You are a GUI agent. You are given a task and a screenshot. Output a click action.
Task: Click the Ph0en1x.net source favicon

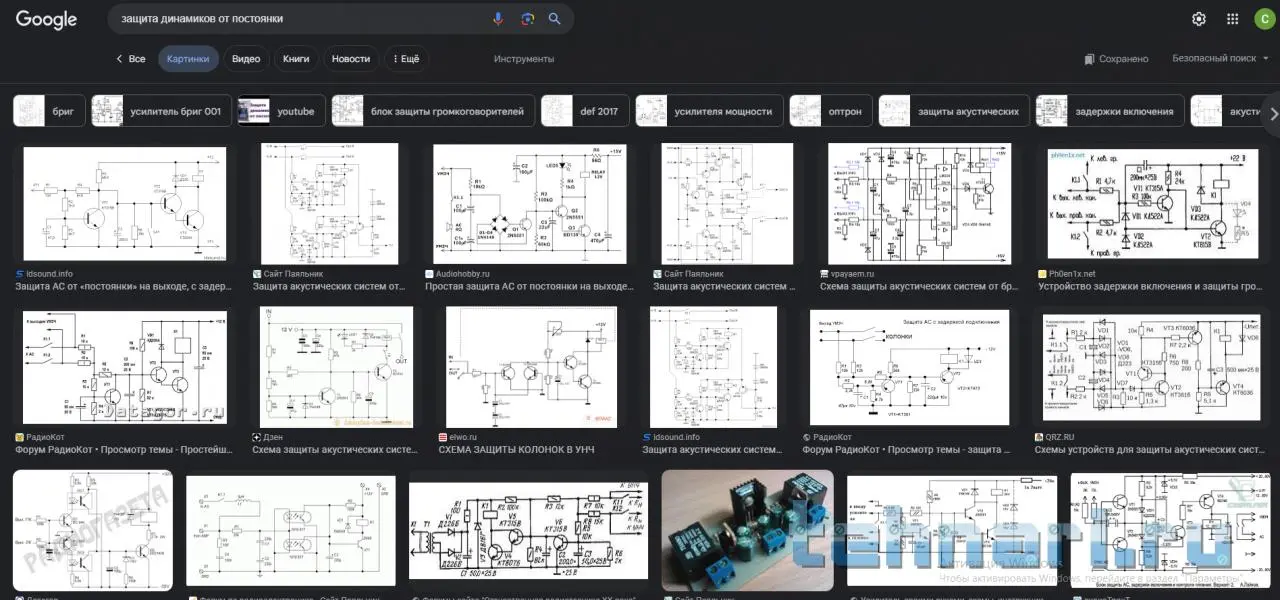pyautogui.click(x=1042, y=273)
